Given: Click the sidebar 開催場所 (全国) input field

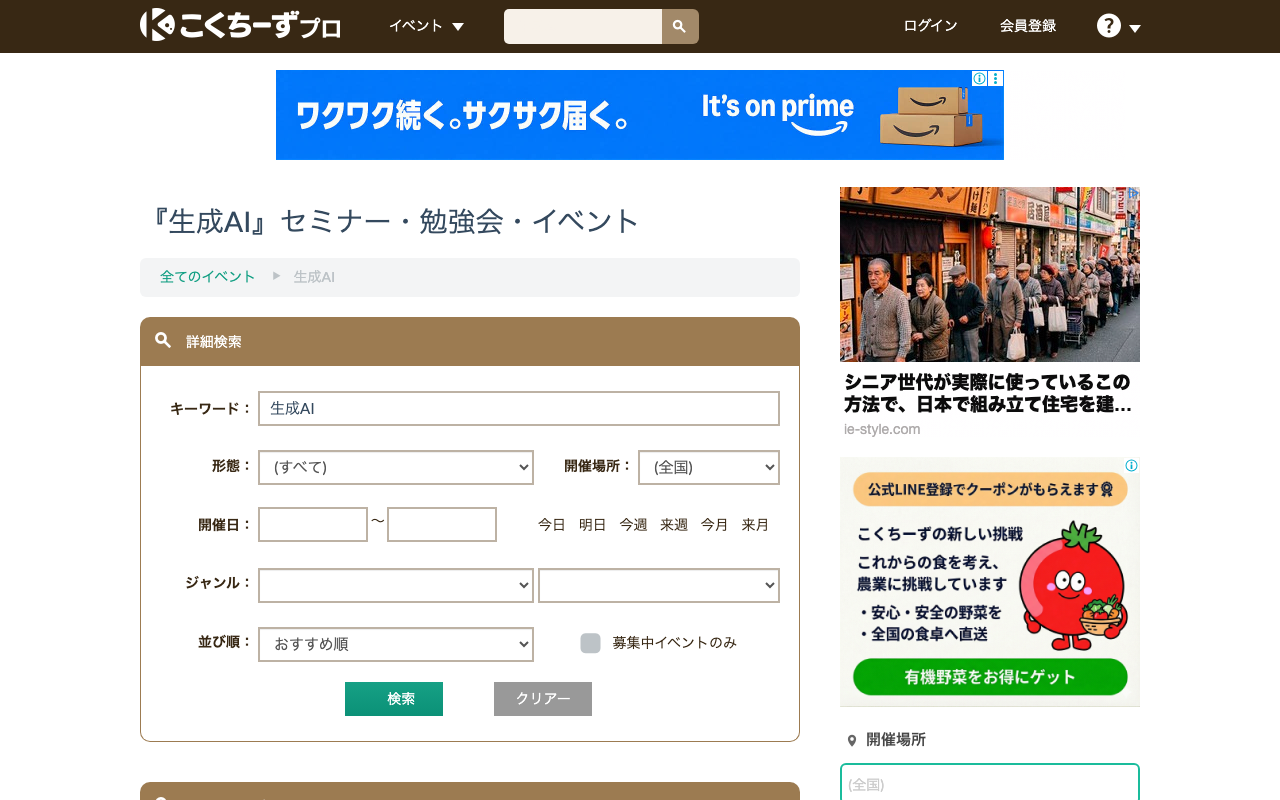Looking at the screenshot, I should point(990,784).
